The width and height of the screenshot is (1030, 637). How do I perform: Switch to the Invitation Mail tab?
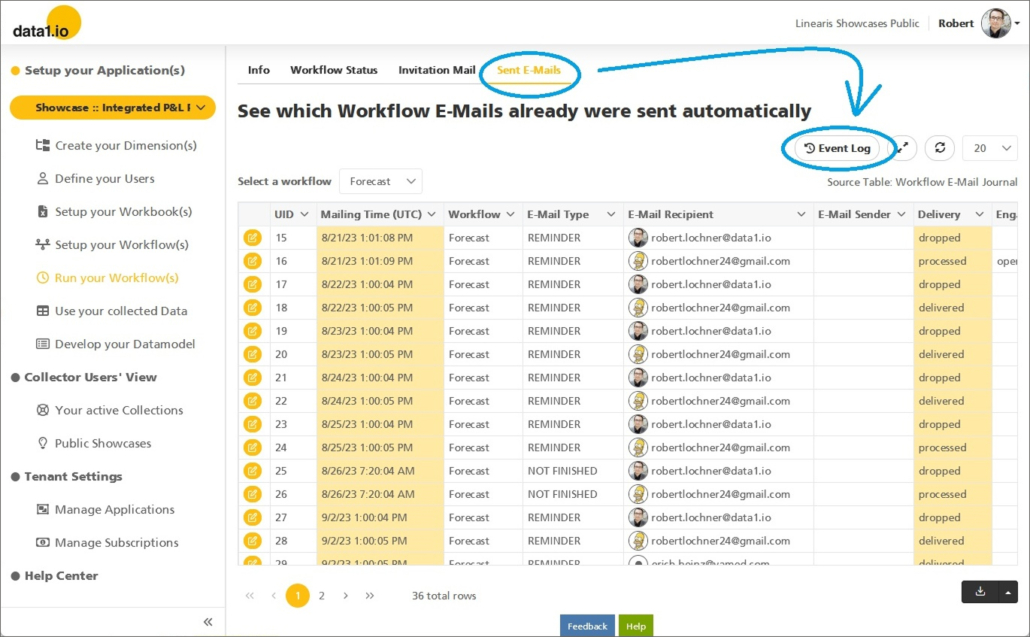pos(437,70)
